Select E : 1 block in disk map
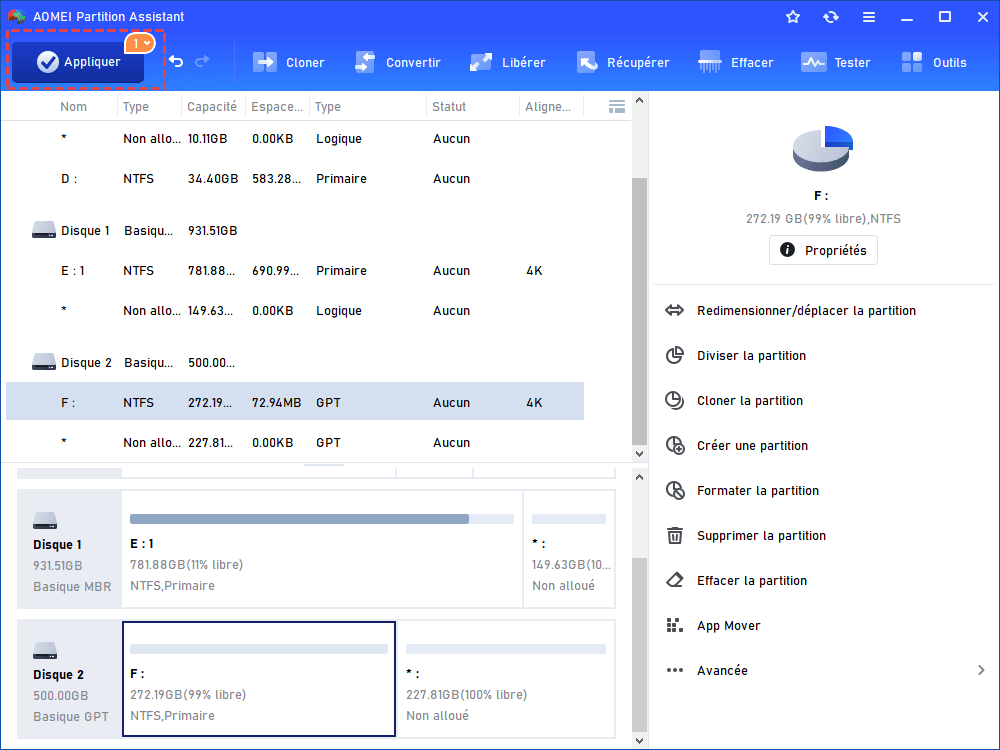The height and width of the screenshot is (750, 1000). tap(321, 549)
